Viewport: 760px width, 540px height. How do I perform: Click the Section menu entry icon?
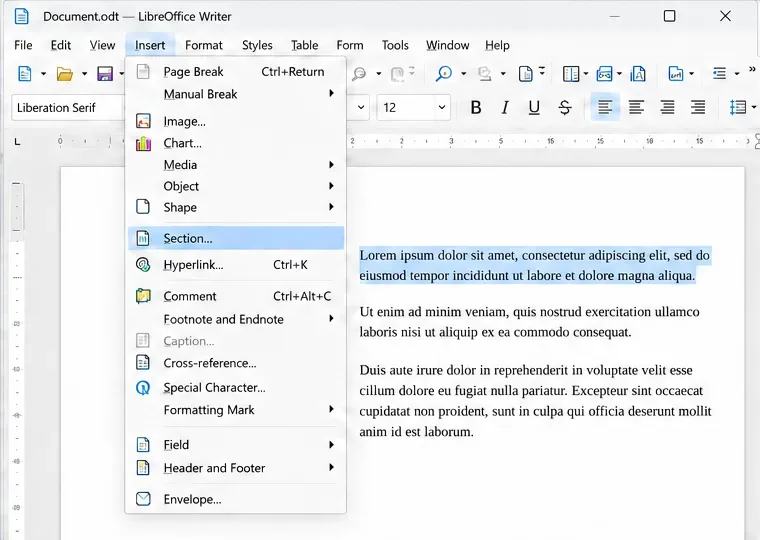[143, 238]
